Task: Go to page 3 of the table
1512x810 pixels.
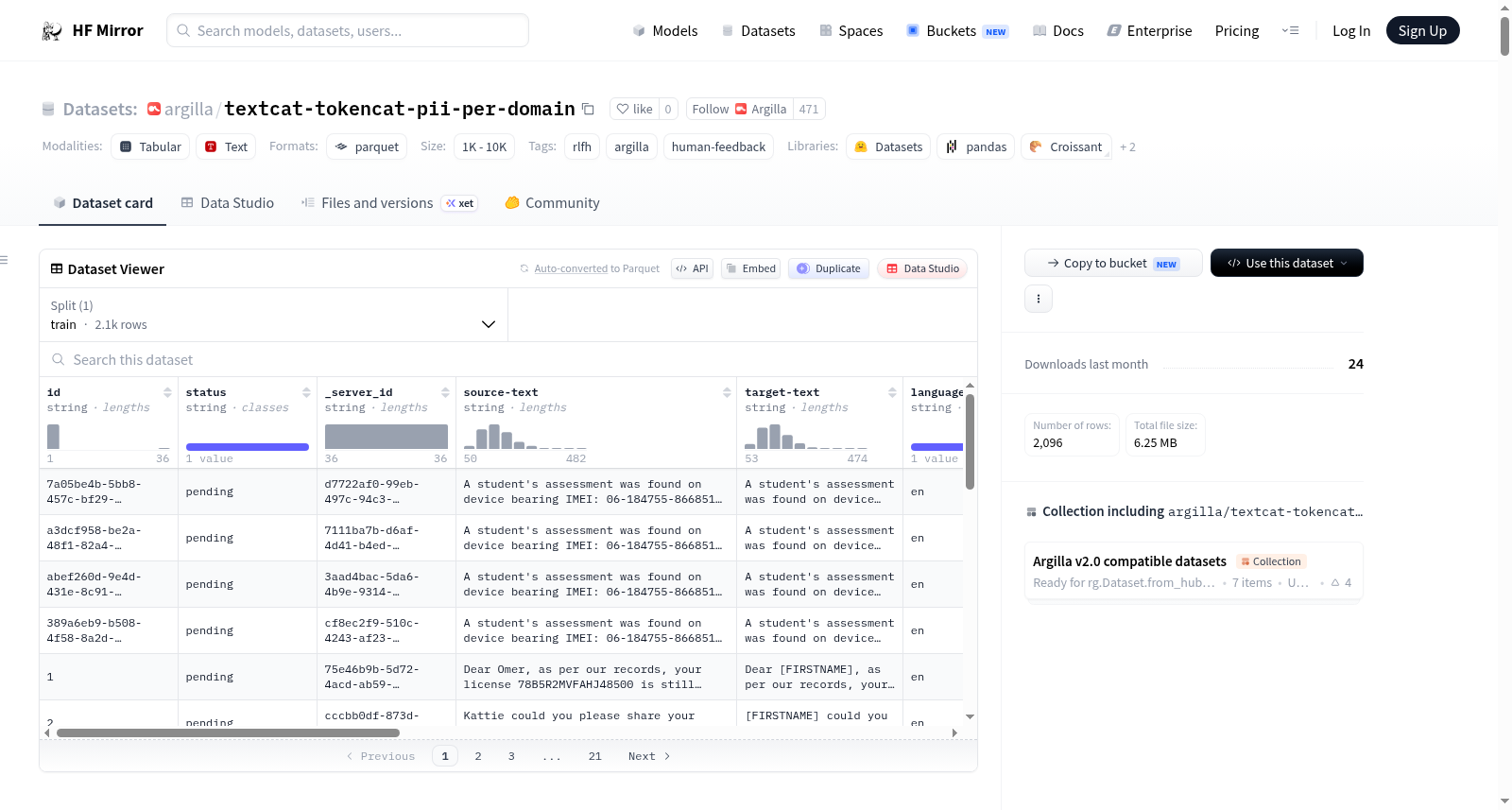Action: pos(511,756)
